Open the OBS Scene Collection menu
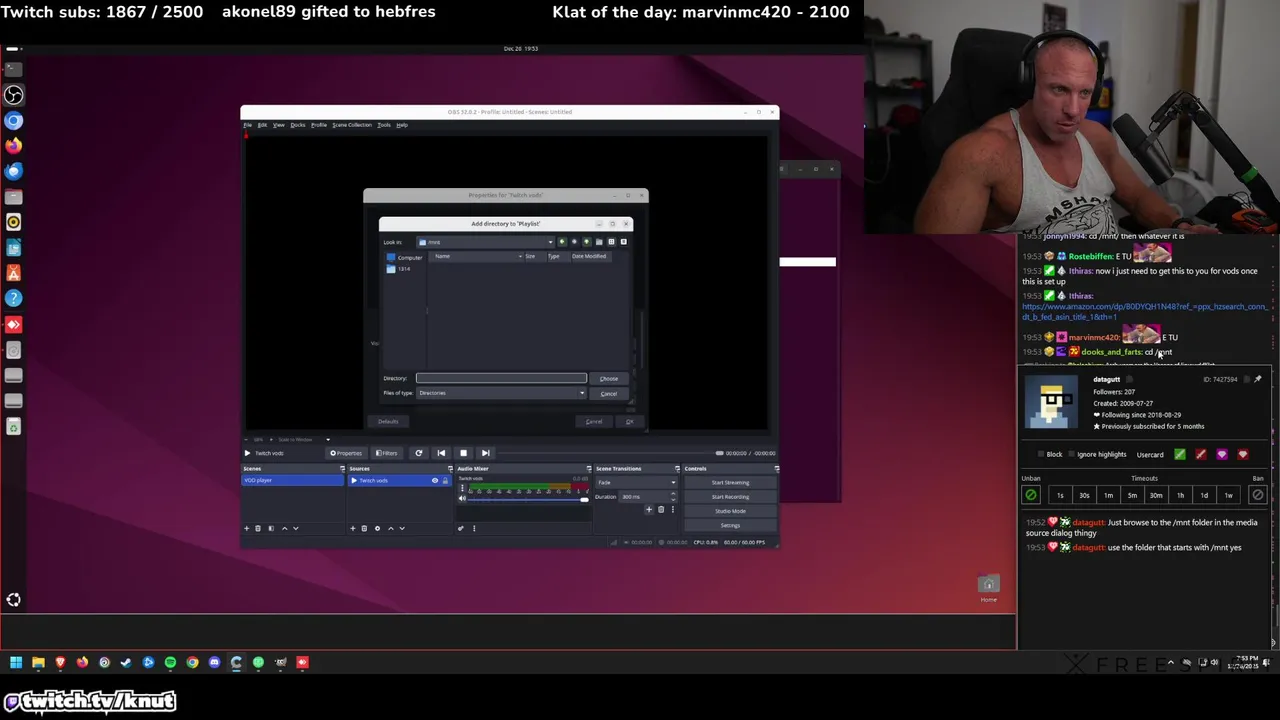The height and width of the screenshot is (720, 1280). tap(351, 125)
